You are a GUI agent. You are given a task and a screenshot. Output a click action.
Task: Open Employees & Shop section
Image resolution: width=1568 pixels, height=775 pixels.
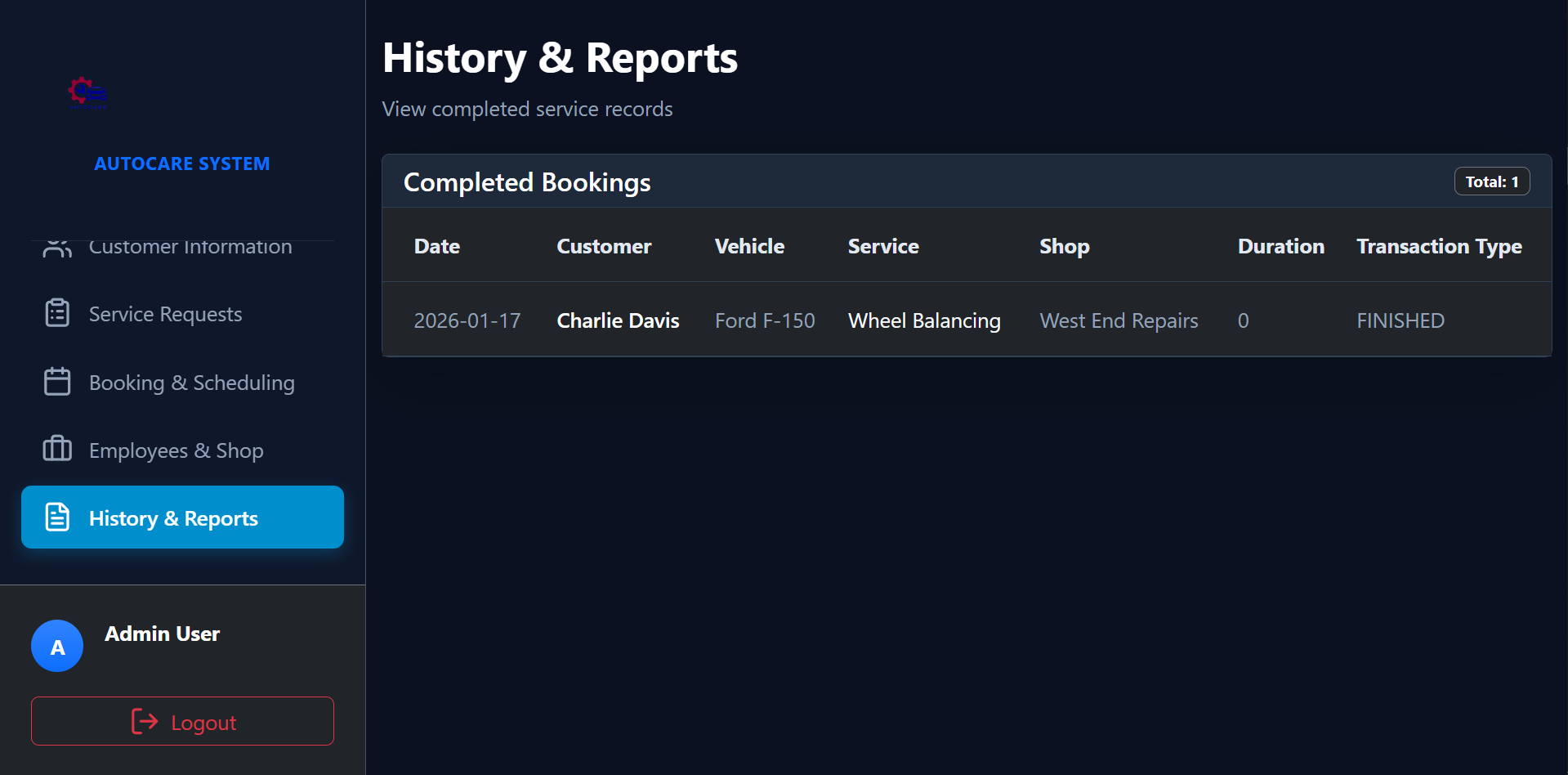(182, 450)
